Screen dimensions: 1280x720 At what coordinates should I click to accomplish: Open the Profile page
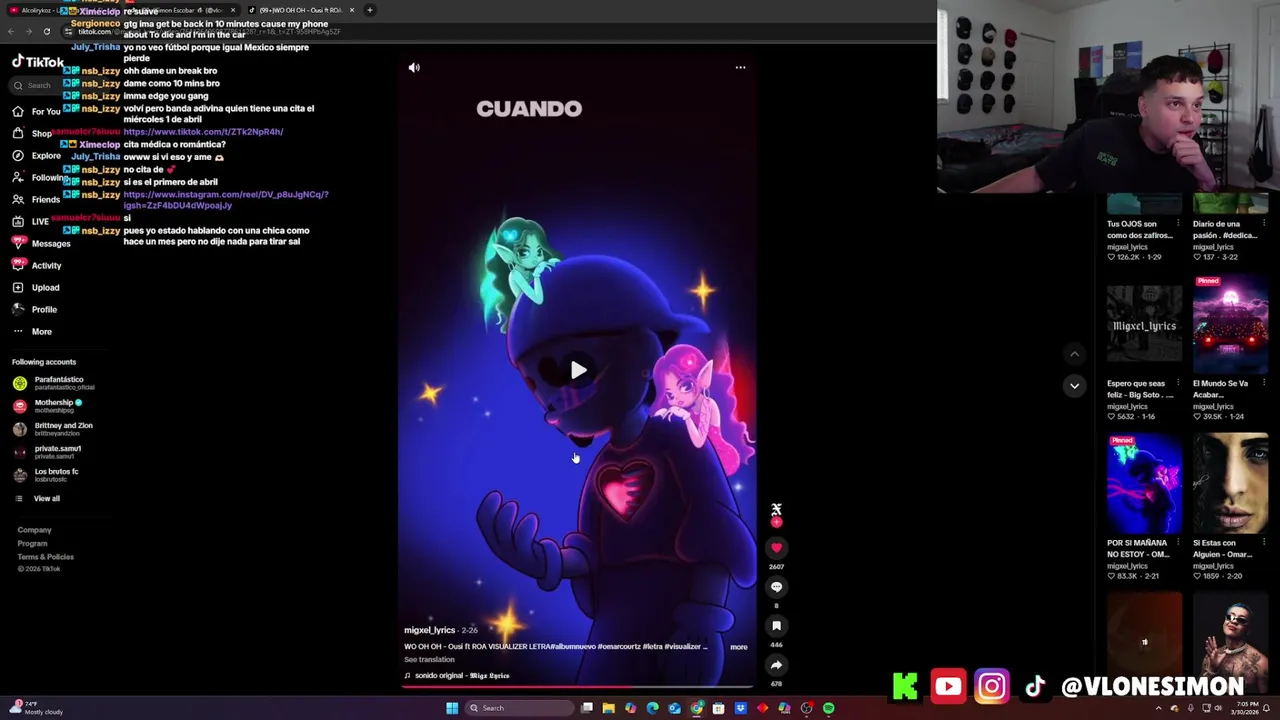click(35, 309)
